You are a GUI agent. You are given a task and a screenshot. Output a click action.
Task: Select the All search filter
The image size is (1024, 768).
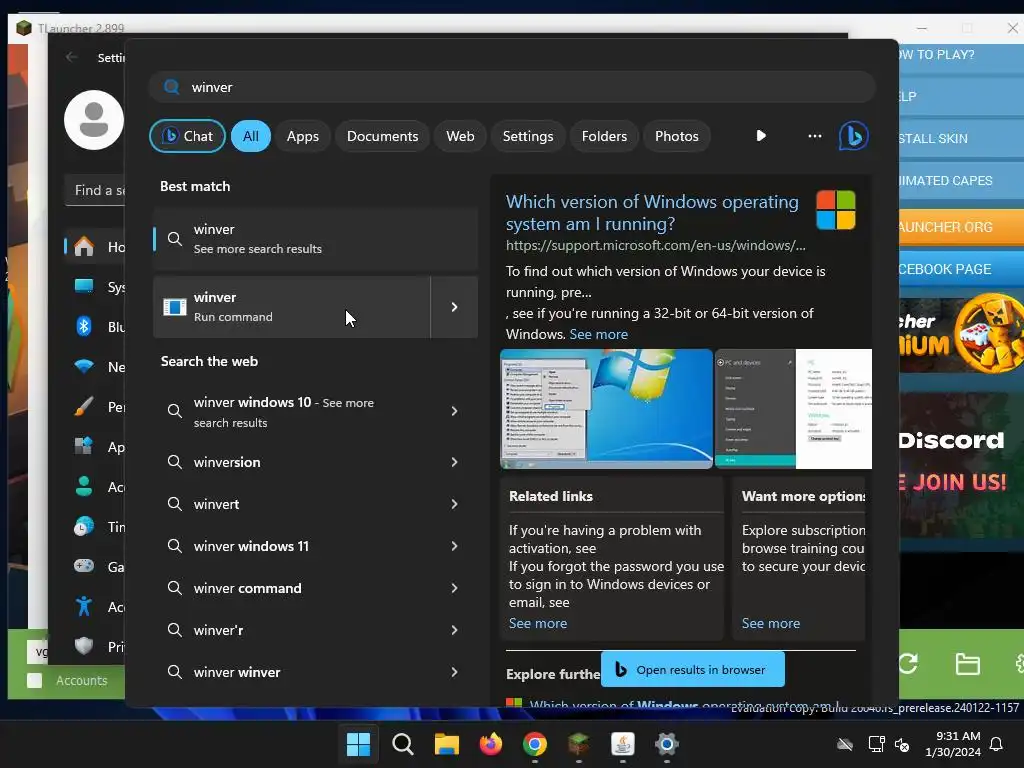coord(251,136)
